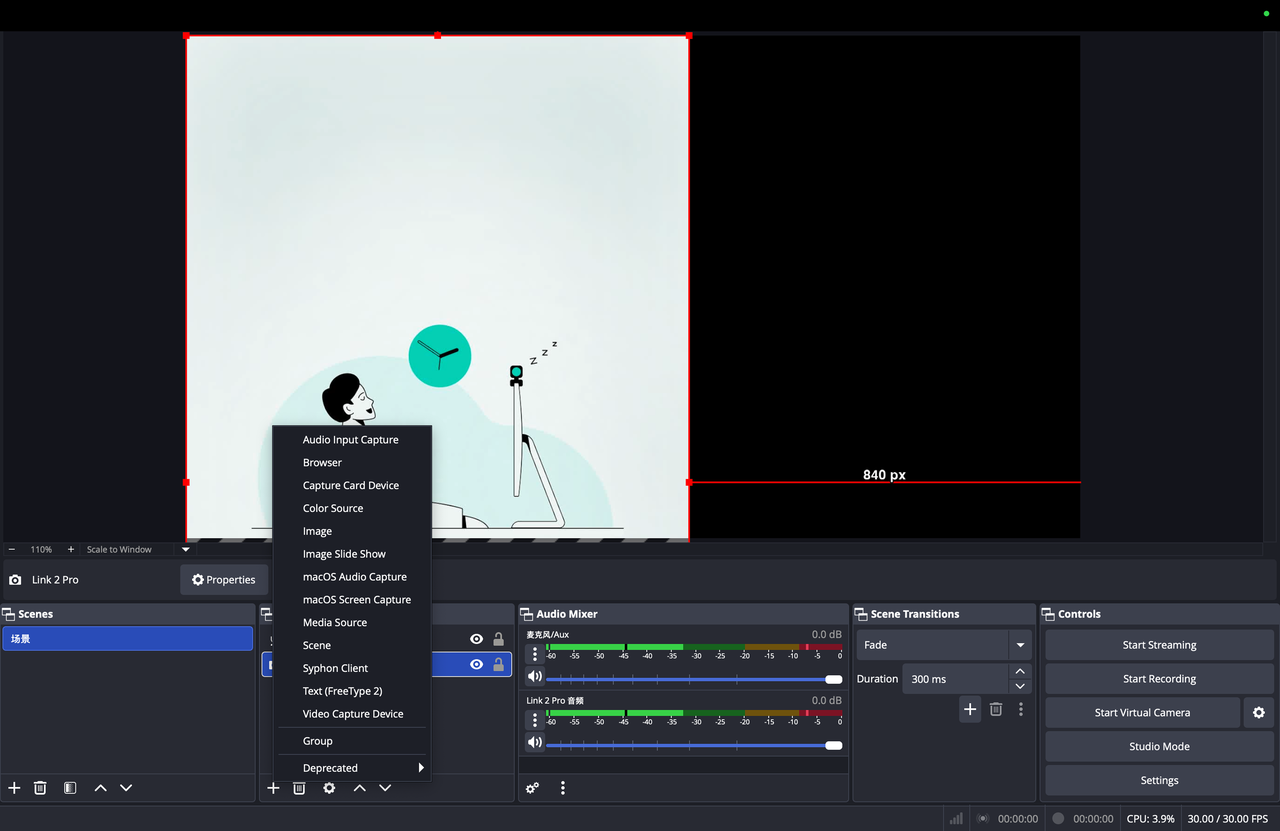The image size is (1280, 831).
Task: Toggle visibility of the selected source
Action: 476,664
